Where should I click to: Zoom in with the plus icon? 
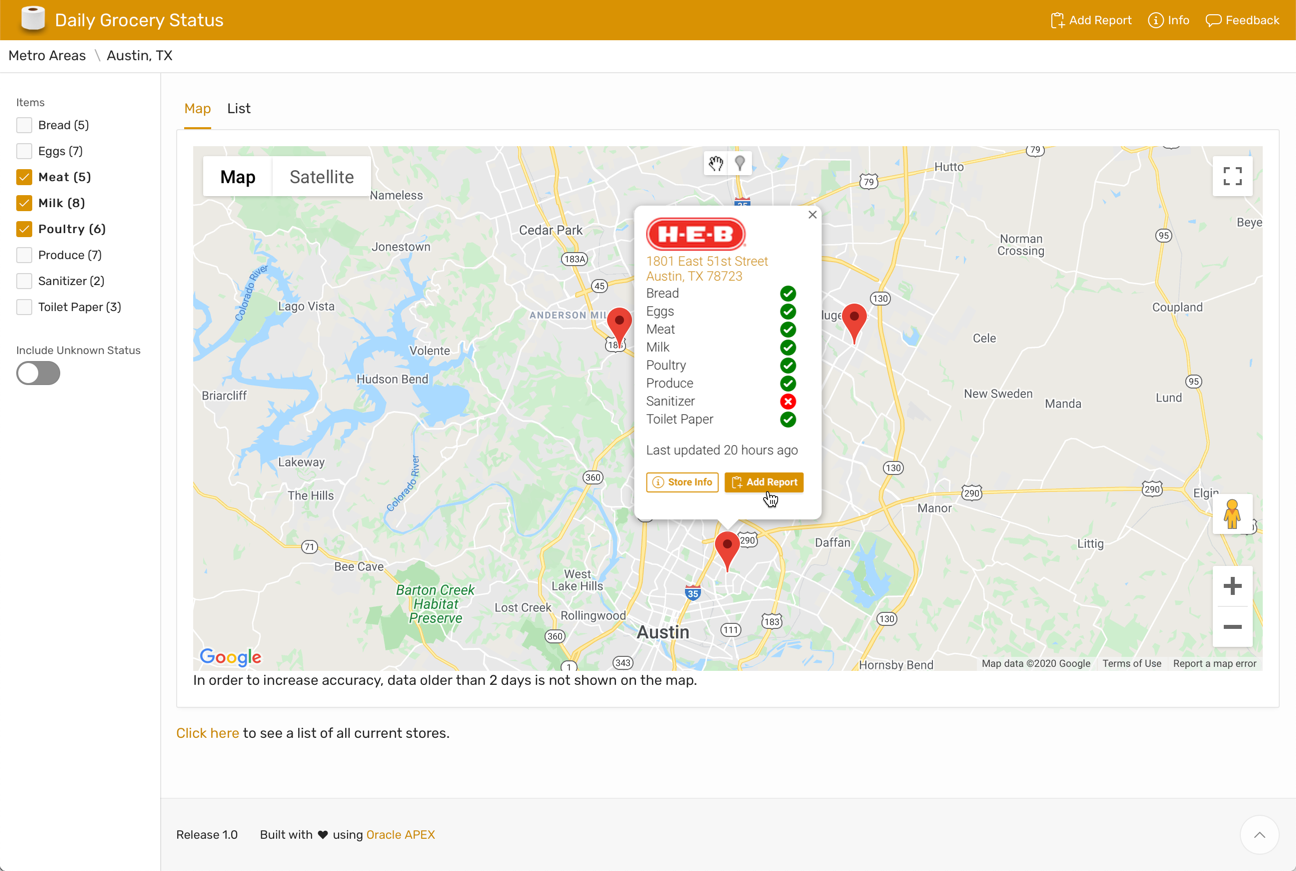tap(1232, 585)
